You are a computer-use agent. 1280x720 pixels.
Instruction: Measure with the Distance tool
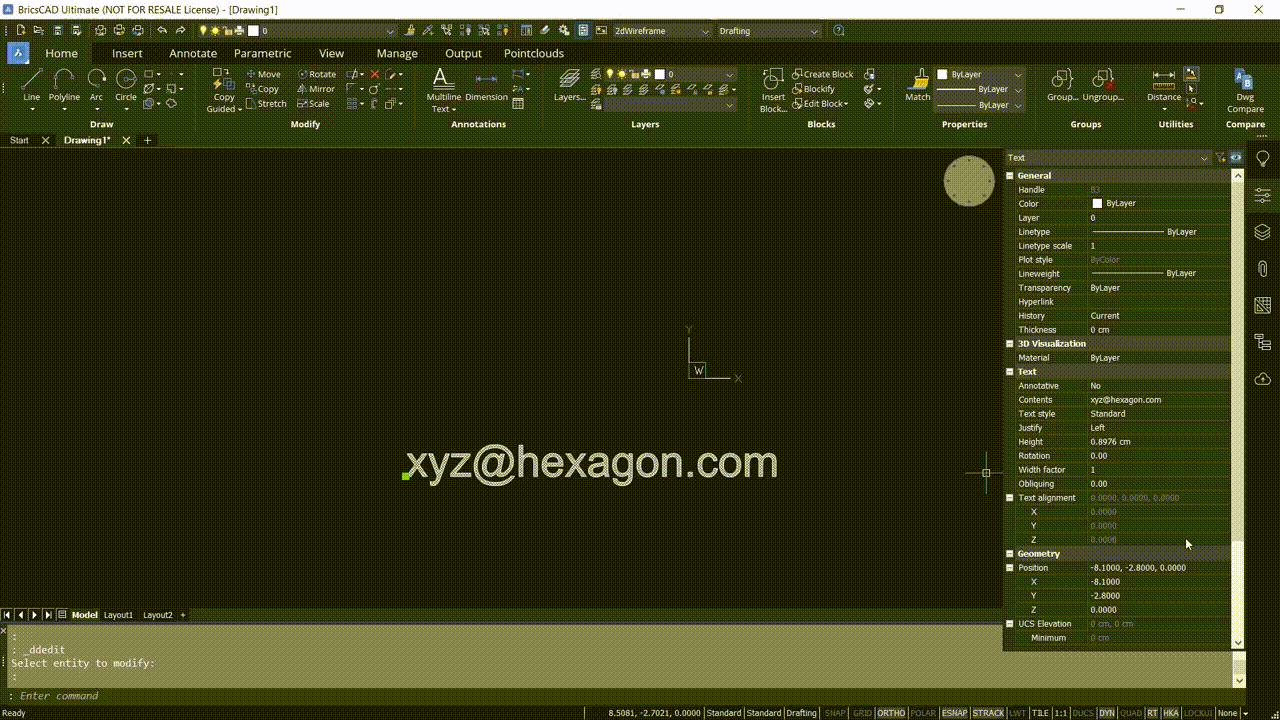tap(1164, 85)
